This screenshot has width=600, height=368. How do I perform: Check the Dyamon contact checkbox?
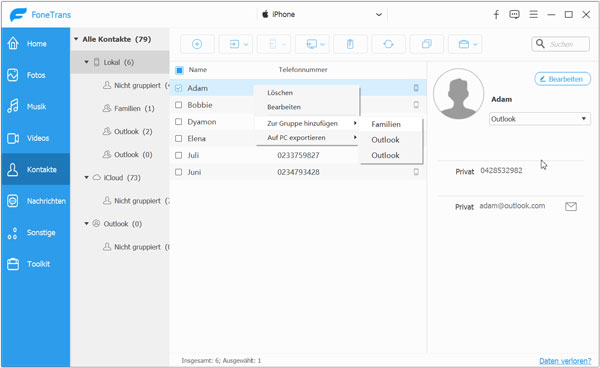point(178,122)
